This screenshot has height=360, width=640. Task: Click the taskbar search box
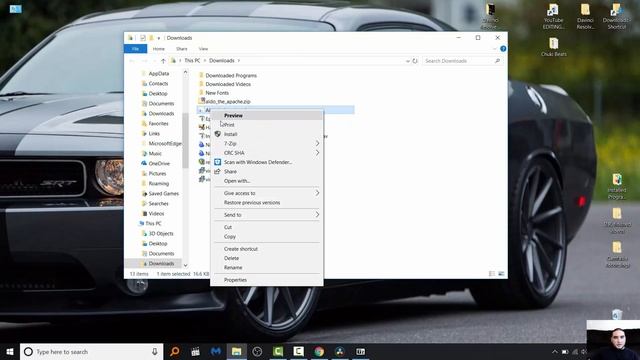tap(91, 351)
